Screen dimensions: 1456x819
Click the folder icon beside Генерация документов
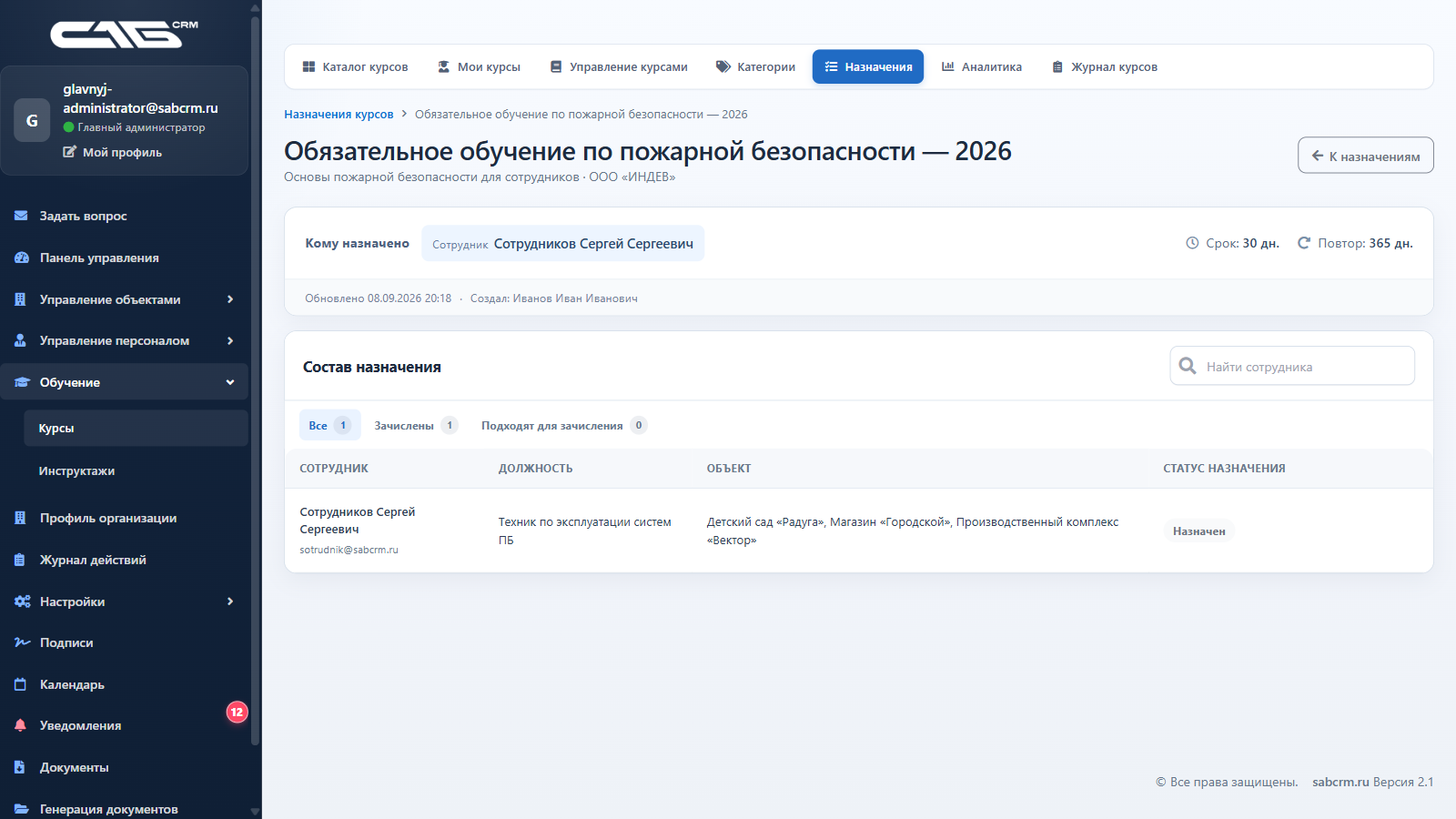point(21,809)
